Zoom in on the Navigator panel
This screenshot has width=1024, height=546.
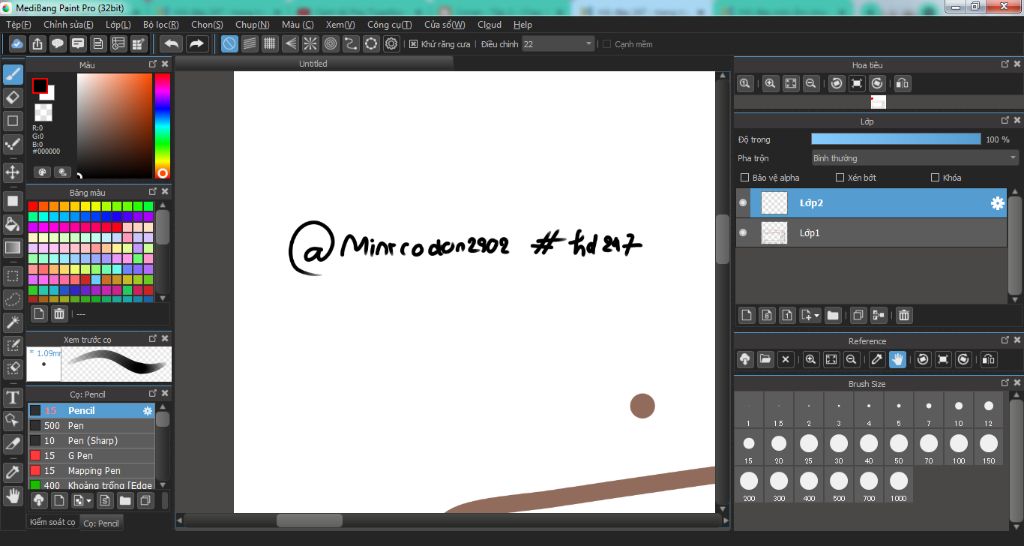coord(771,84)
